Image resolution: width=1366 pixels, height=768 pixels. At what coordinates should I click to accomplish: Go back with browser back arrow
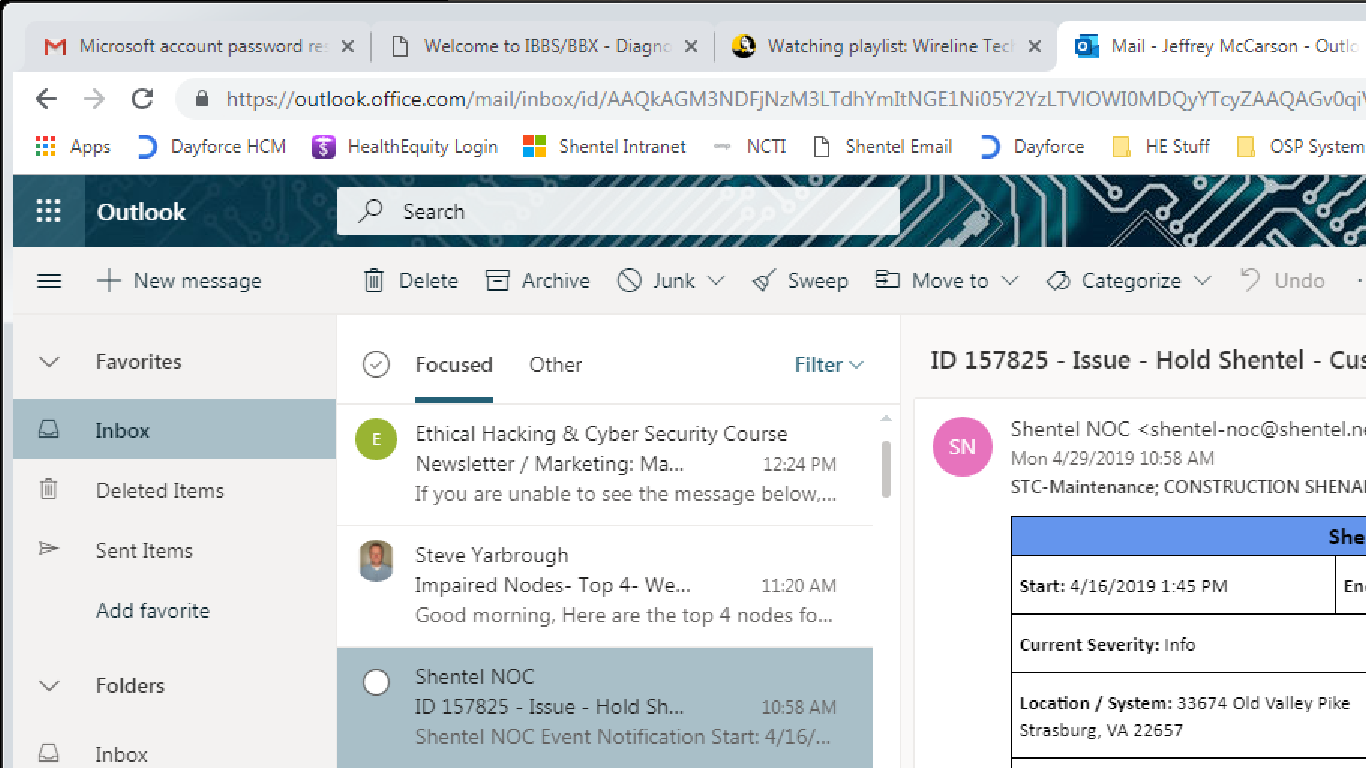pyautogui.click(x=46, y=98)
